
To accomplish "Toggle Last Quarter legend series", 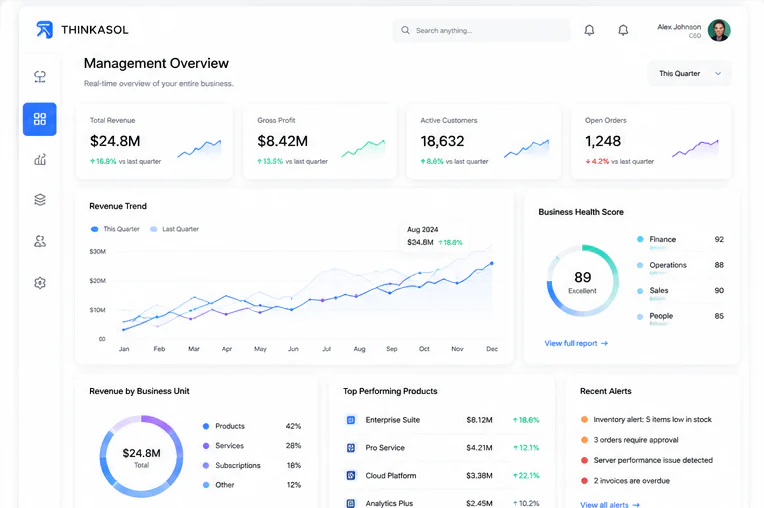I will (174, 229).
